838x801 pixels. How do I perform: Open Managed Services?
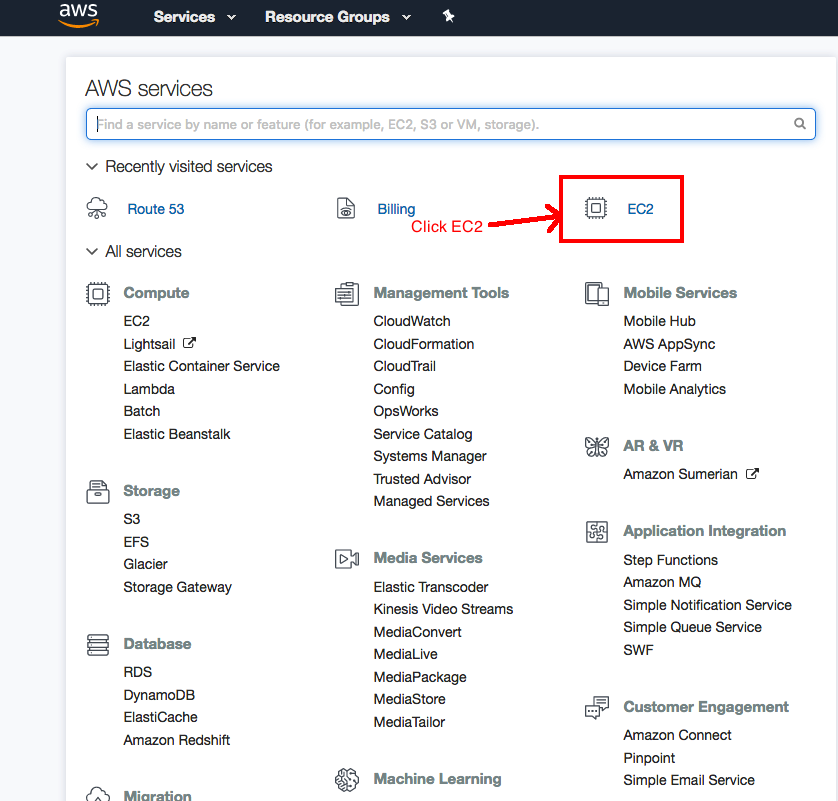click(431, 501)
